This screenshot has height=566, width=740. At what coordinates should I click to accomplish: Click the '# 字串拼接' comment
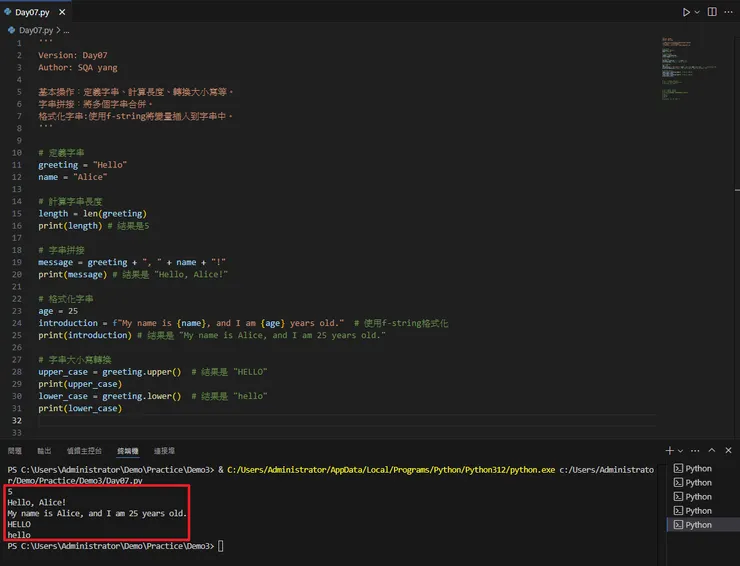point(61,250)
